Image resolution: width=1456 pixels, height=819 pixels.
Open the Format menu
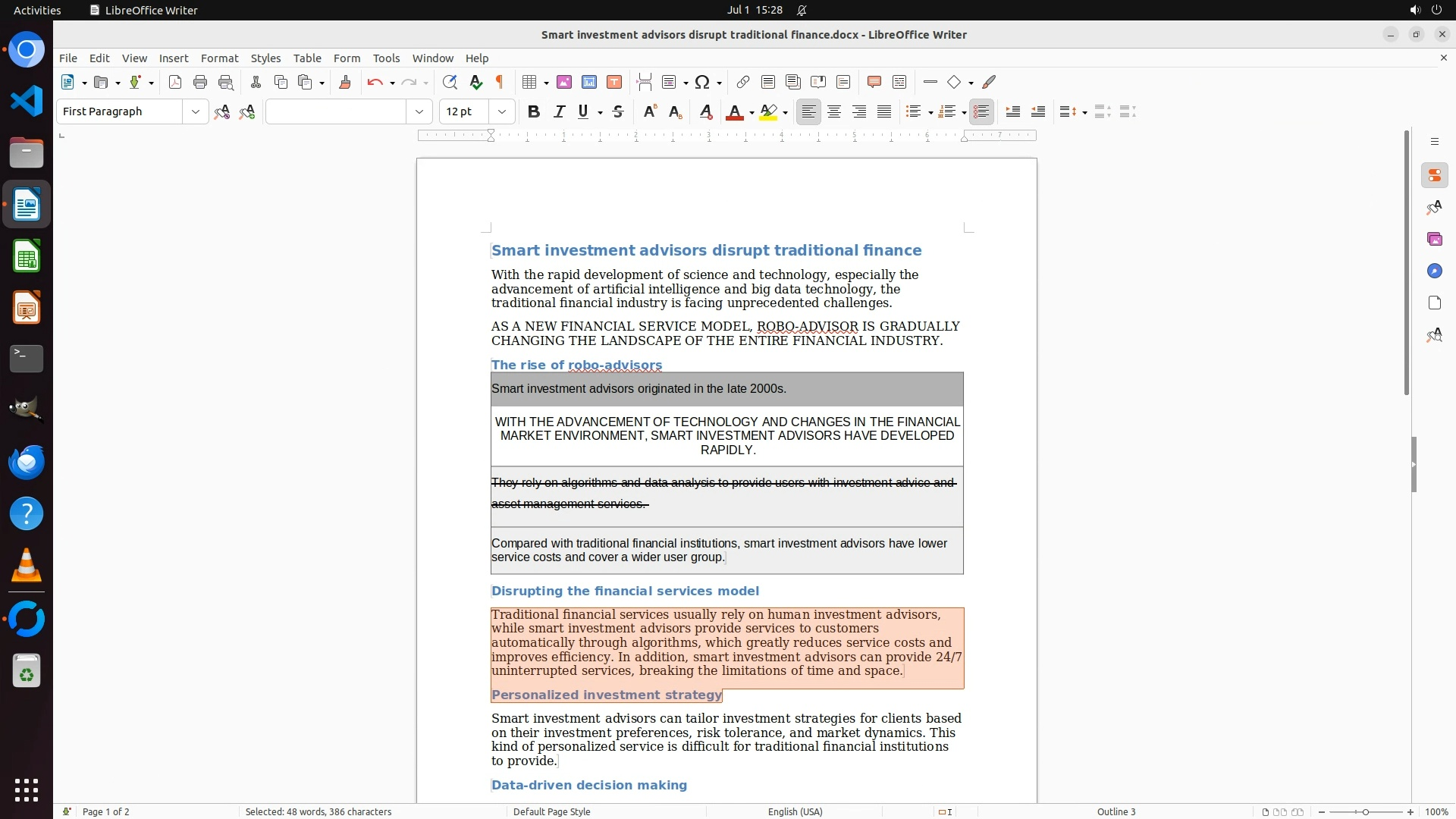pos(219,58)
